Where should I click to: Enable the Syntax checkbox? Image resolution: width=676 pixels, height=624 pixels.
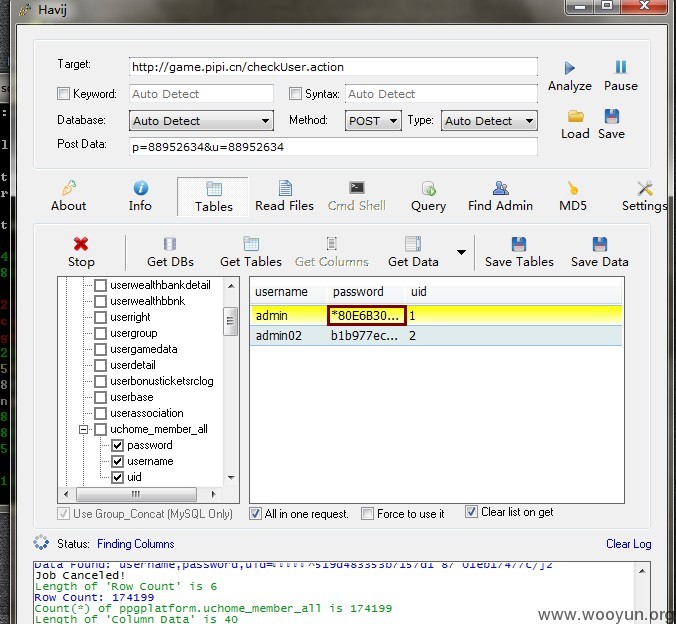(295, 94)
